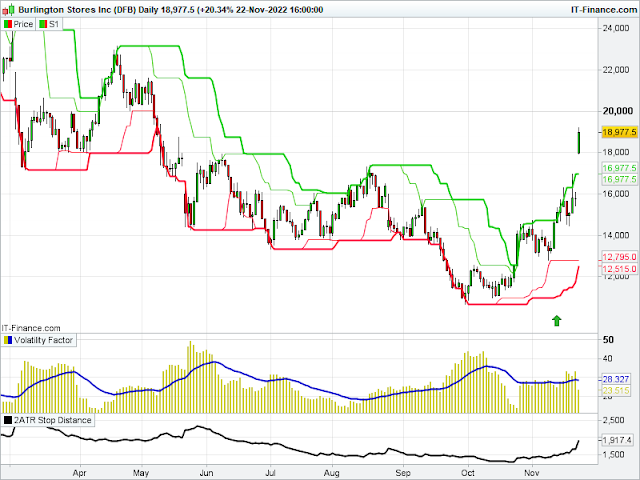The image size is (640, 480).
Task: Click the blue 28.327 volatility value label
Action: pos(616,379)
